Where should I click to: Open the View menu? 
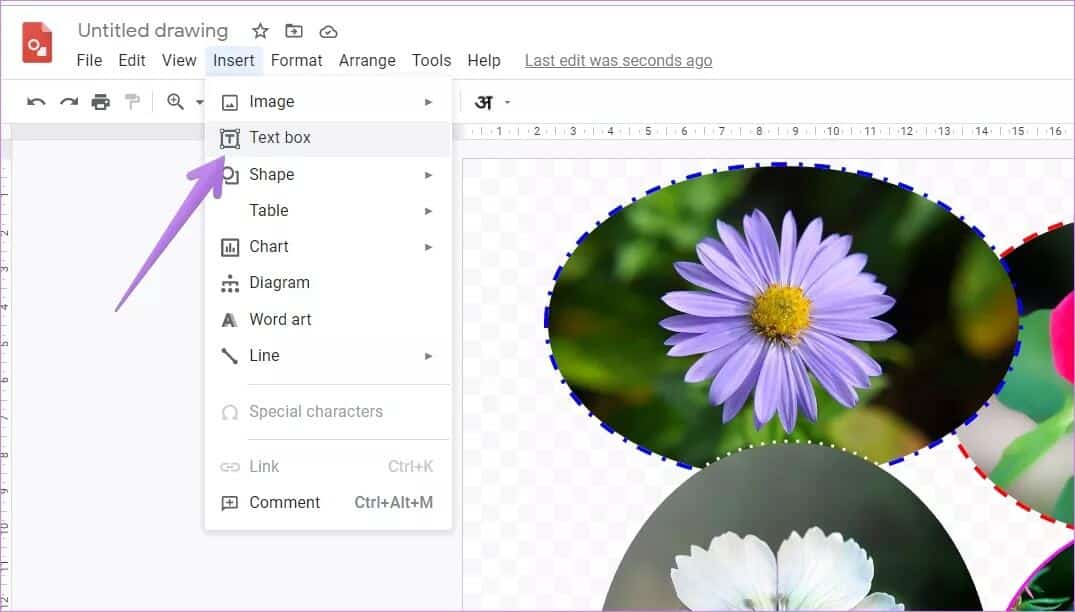[179, 60]
